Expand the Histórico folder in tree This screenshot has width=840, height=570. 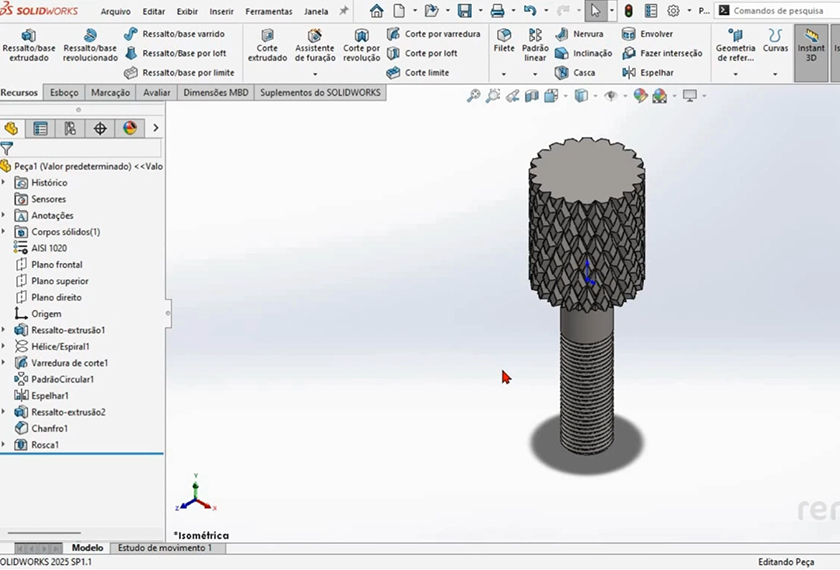(x=5, y=183)
